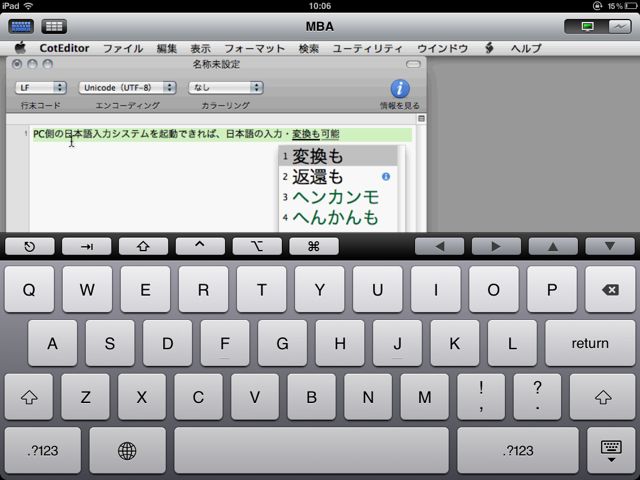Tap the left .?123 key
640x480 pixels.
pos(43,450)
